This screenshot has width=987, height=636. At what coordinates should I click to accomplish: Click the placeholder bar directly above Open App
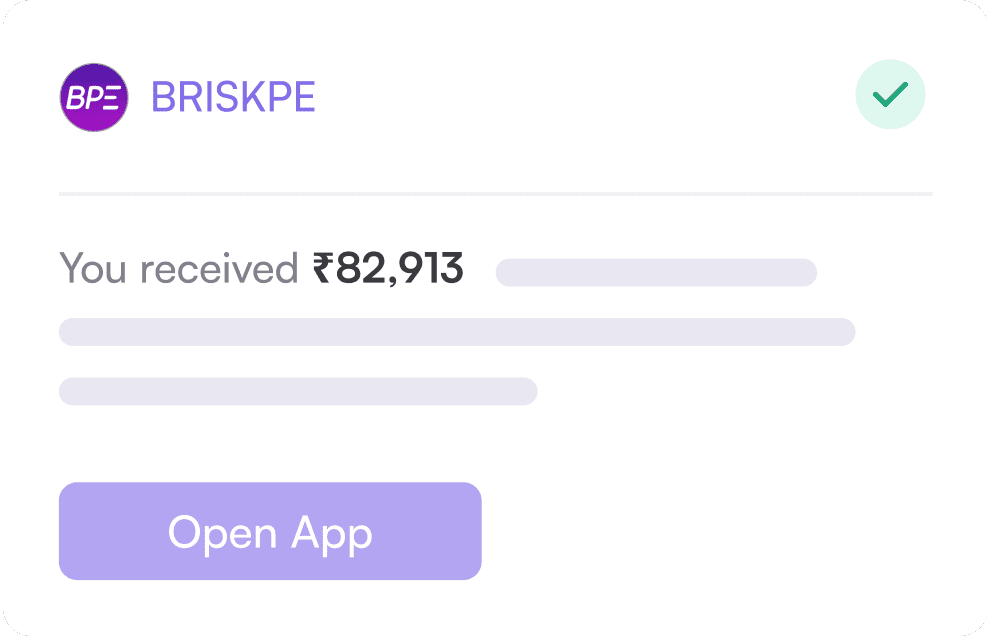click(298, 391)
